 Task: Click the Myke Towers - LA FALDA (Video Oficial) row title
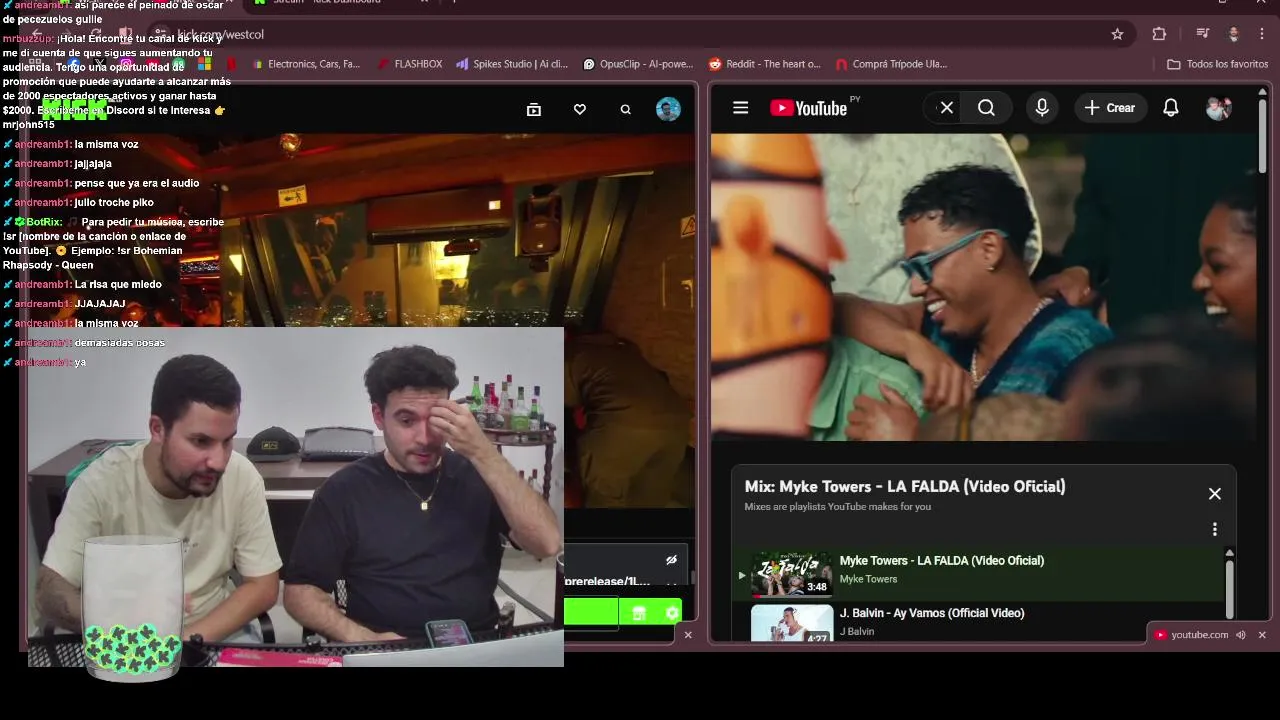coord(942,561)
